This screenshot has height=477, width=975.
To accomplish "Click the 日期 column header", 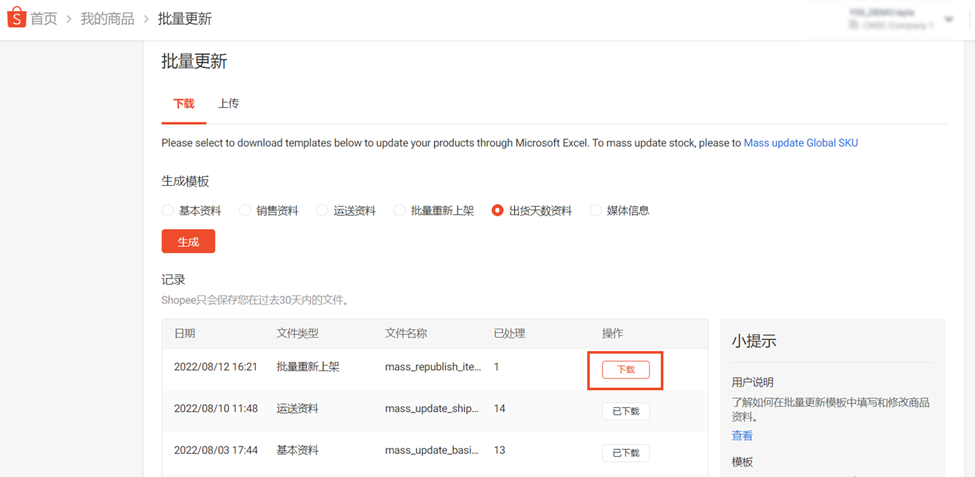I will click(184, 333).
